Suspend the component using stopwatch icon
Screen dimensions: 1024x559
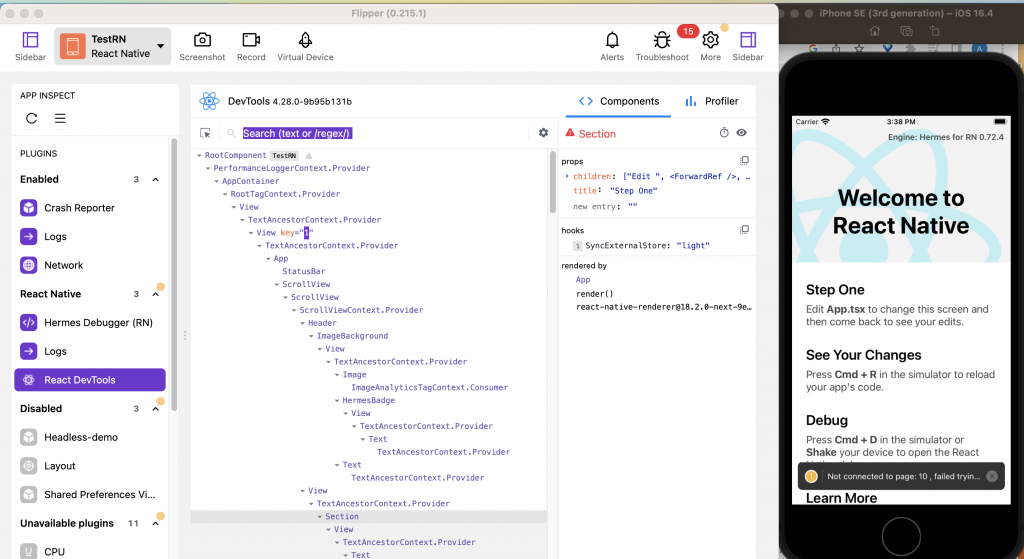[x=724, y=133]
